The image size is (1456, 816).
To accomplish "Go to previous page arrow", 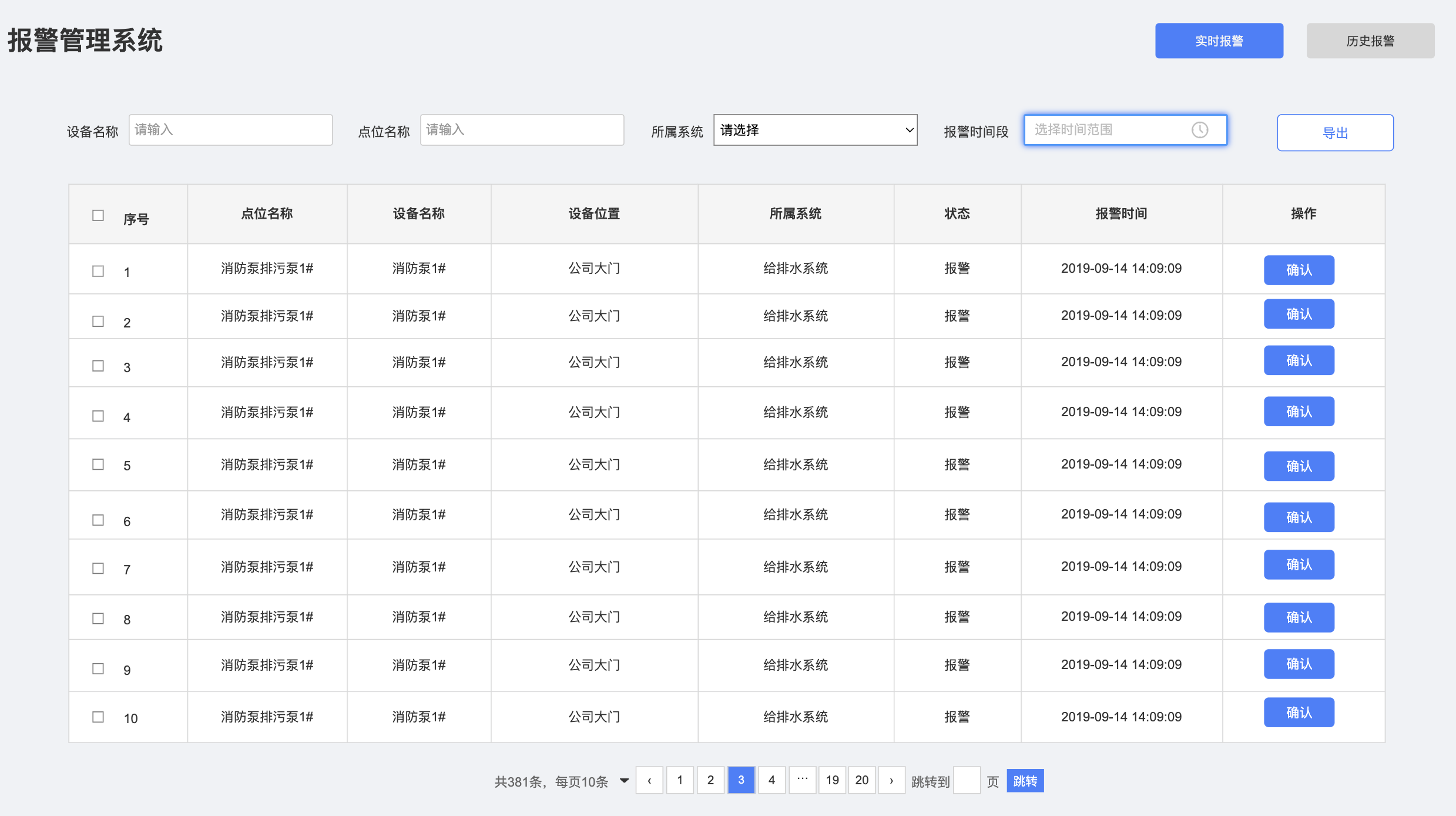I will 649,781.
